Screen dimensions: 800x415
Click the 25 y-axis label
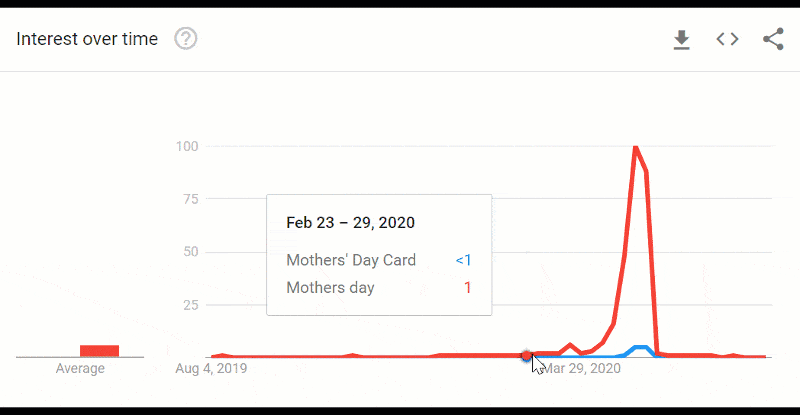point(190,305)
